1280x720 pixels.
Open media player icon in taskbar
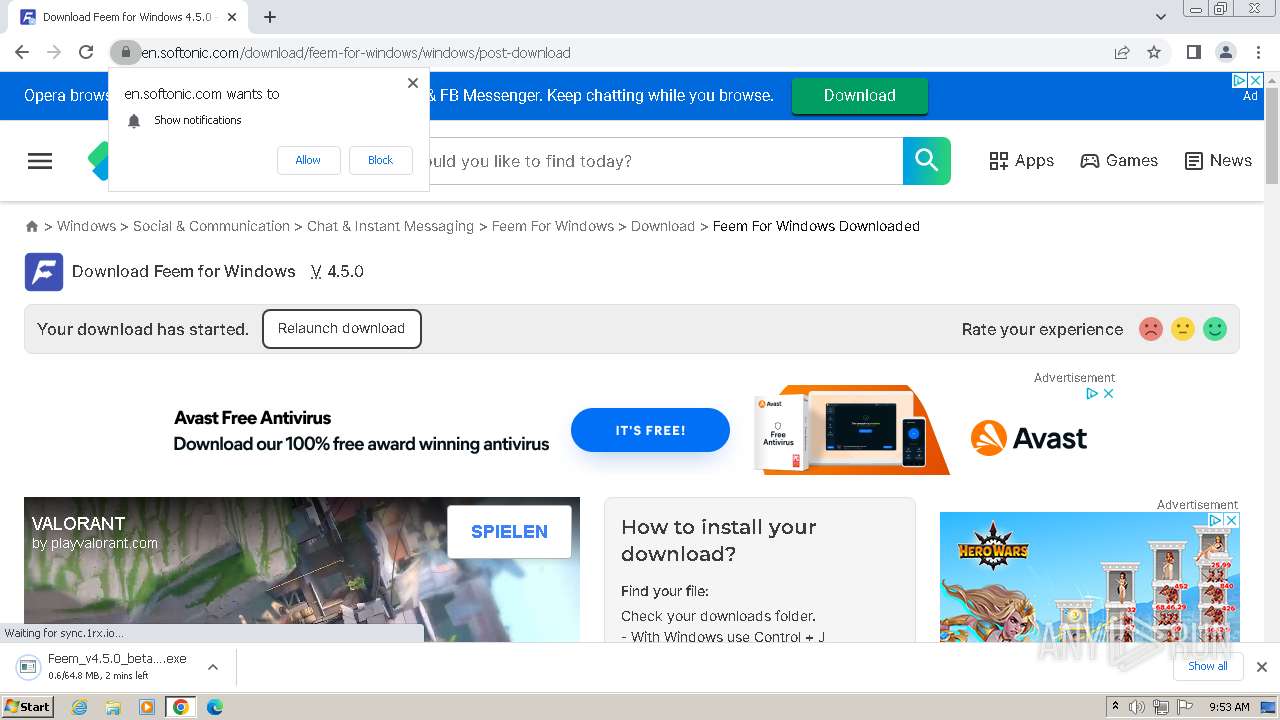147,707
